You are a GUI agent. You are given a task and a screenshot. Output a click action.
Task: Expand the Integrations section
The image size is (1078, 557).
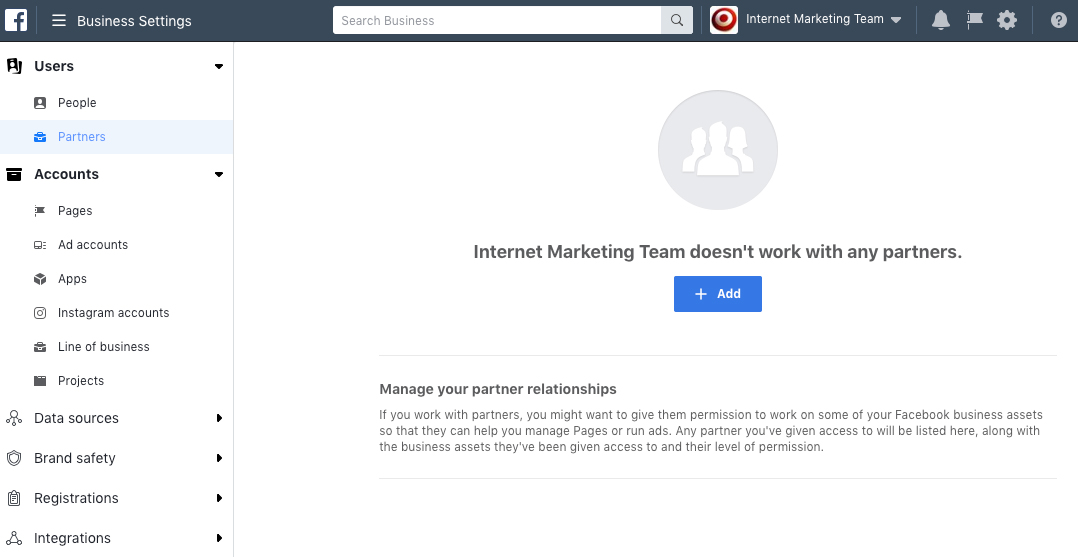pyautogui.click(x=219, y=539)
